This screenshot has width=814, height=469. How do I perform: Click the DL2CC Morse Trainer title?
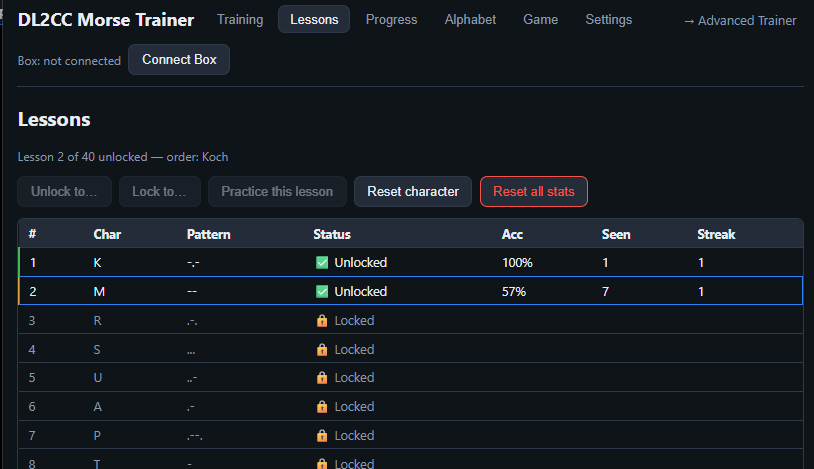(x=106, y=20)
